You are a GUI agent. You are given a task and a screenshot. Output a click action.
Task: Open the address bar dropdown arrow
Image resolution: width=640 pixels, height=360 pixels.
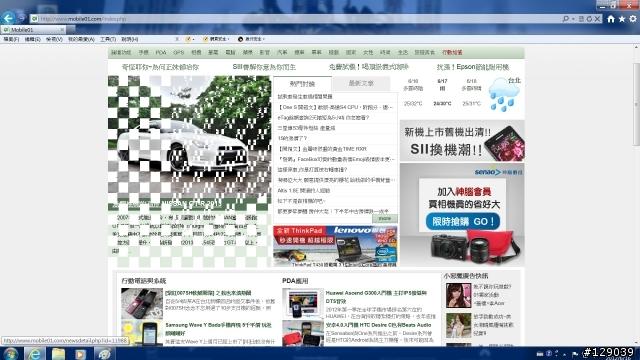573,19
